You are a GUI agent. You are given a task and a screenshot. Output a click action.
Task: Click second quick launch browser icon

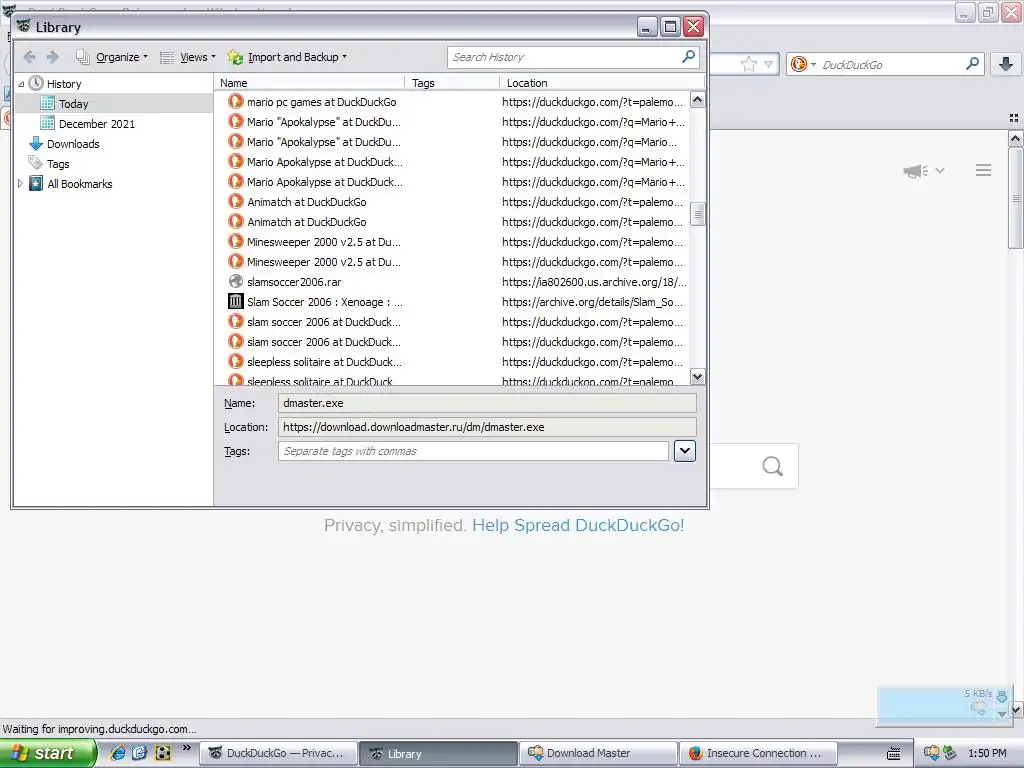click(140, 753)
